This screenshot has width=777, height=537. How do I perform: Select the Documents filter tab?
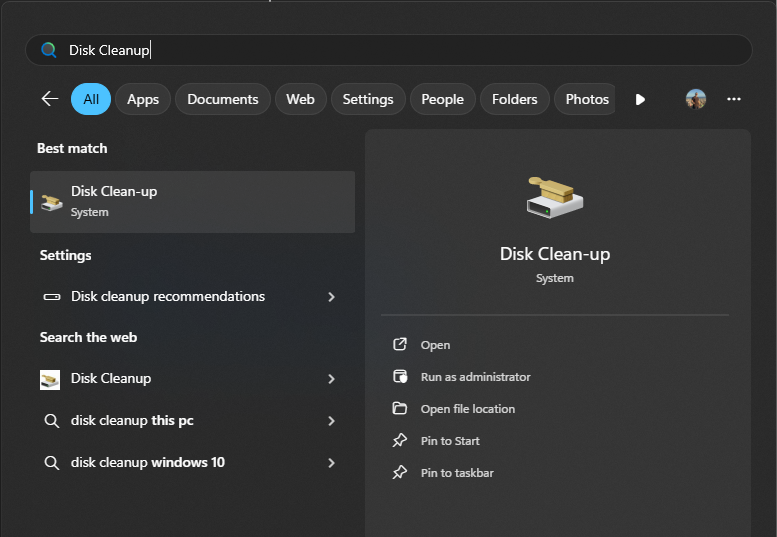click(x=222, y=99)
